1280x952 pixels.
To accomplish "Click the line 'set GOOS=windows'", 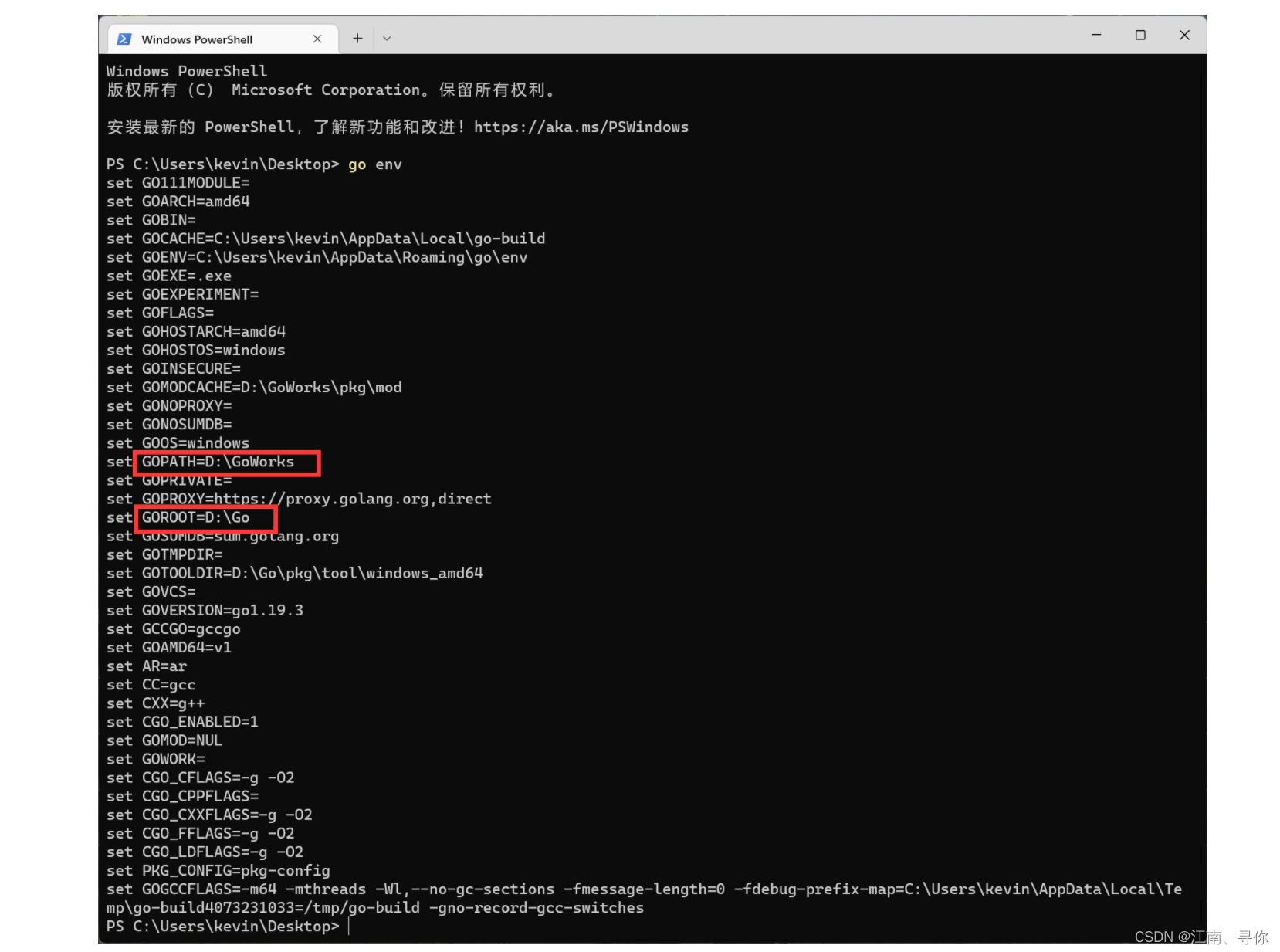I will pos(178,443).
